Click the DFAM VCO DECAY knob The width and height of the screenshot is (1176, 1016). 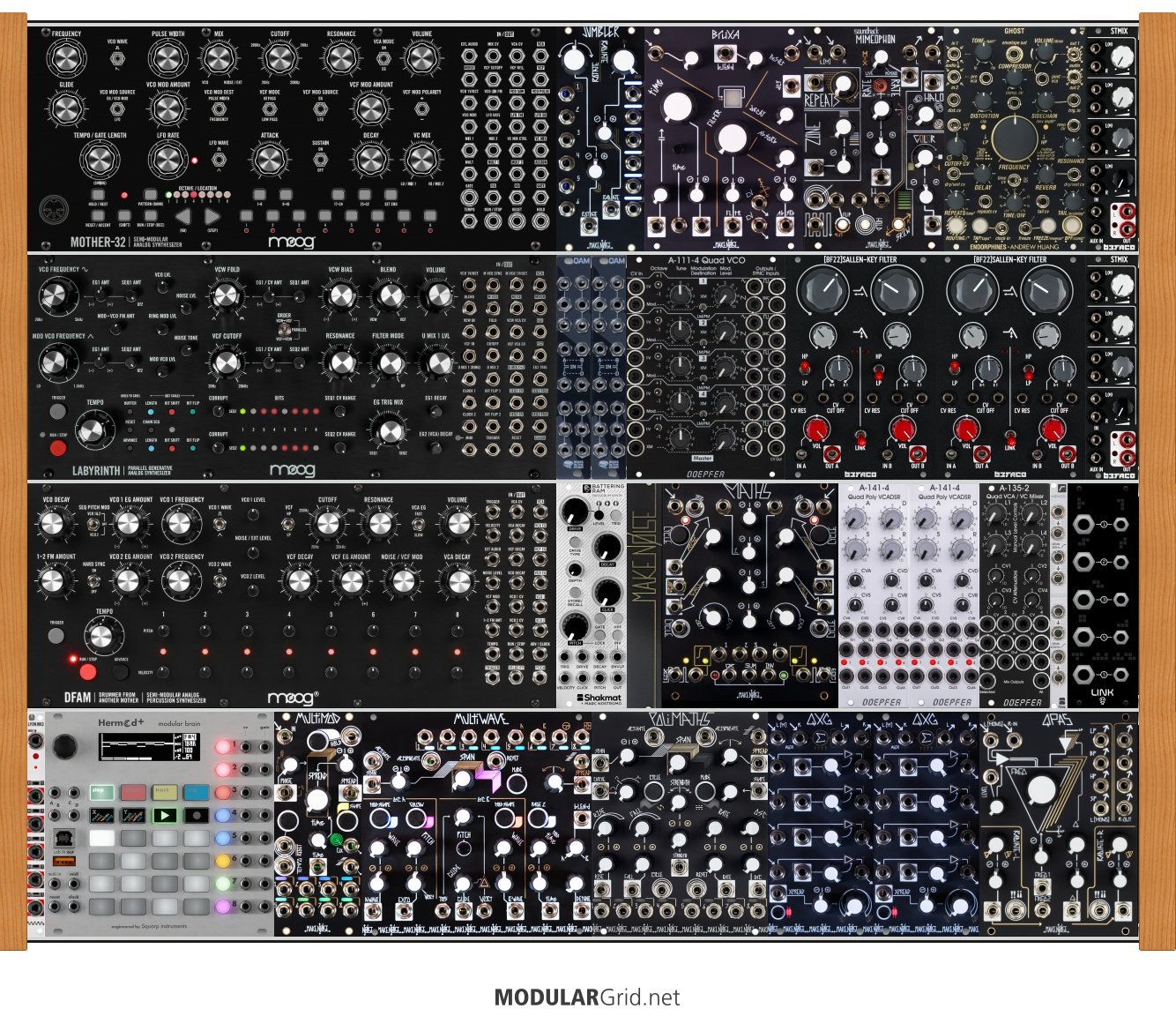[x=54, y=524]
